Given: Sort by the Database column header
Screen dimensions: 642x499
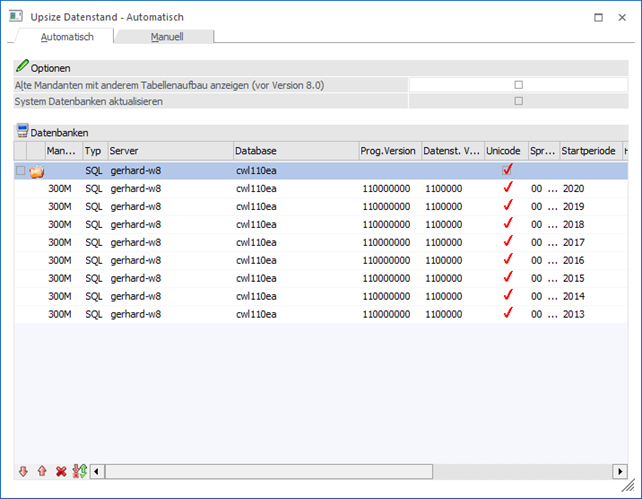Looking at the screenshot, I should click(295, 150).
